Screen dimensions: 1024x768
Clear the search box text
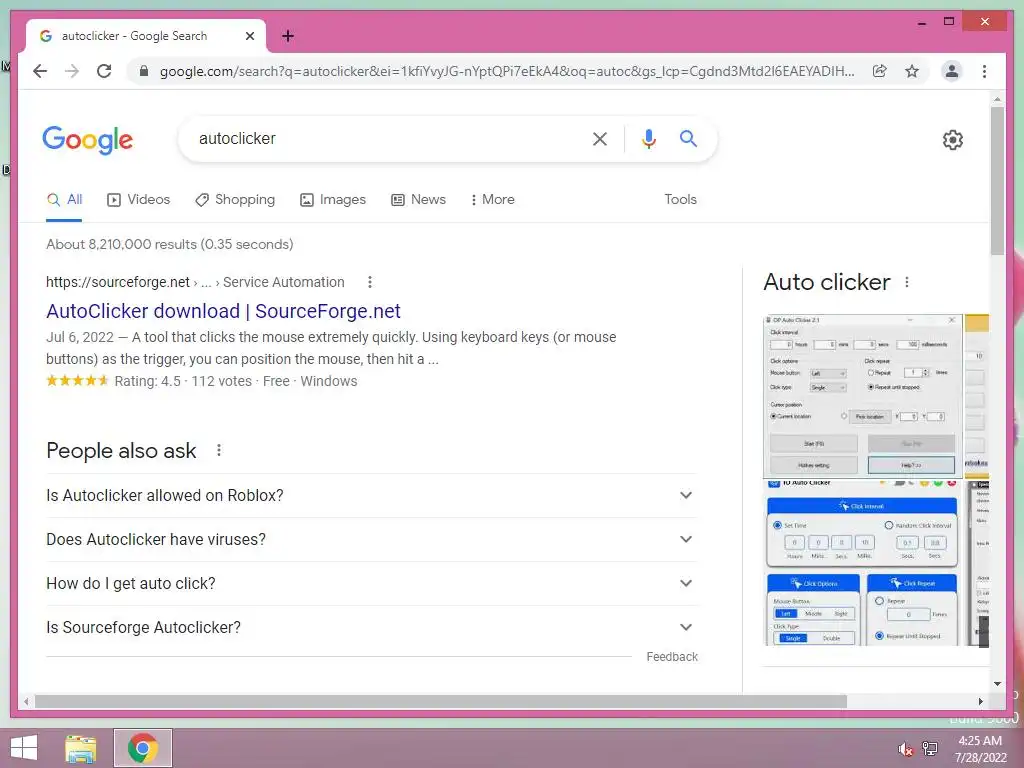(x=600, y=138)
